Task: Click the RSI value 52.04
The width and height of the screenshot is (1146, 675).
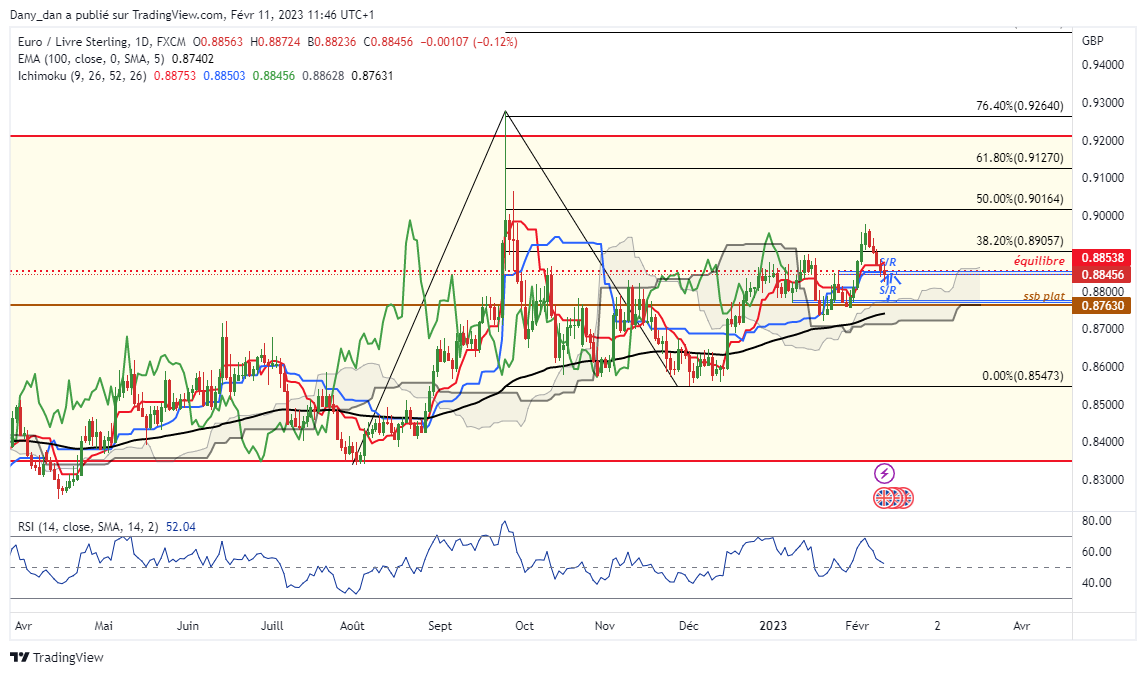Action: [181, 527]
